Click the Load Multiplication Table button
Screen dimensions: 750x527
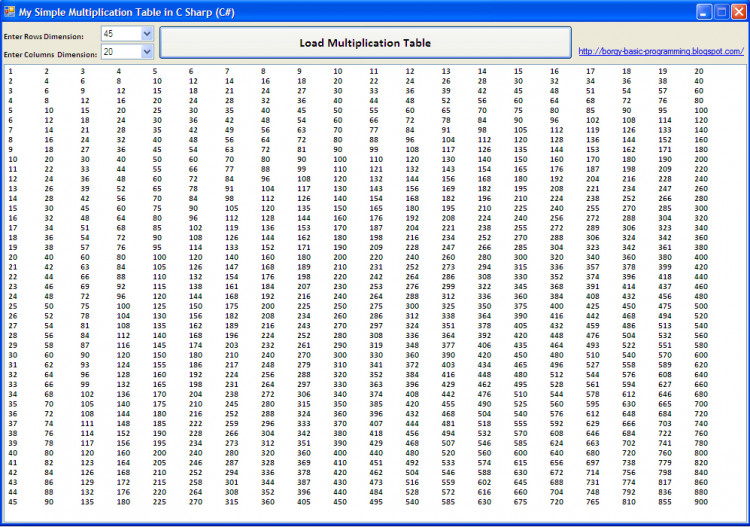tap(365, 43)
